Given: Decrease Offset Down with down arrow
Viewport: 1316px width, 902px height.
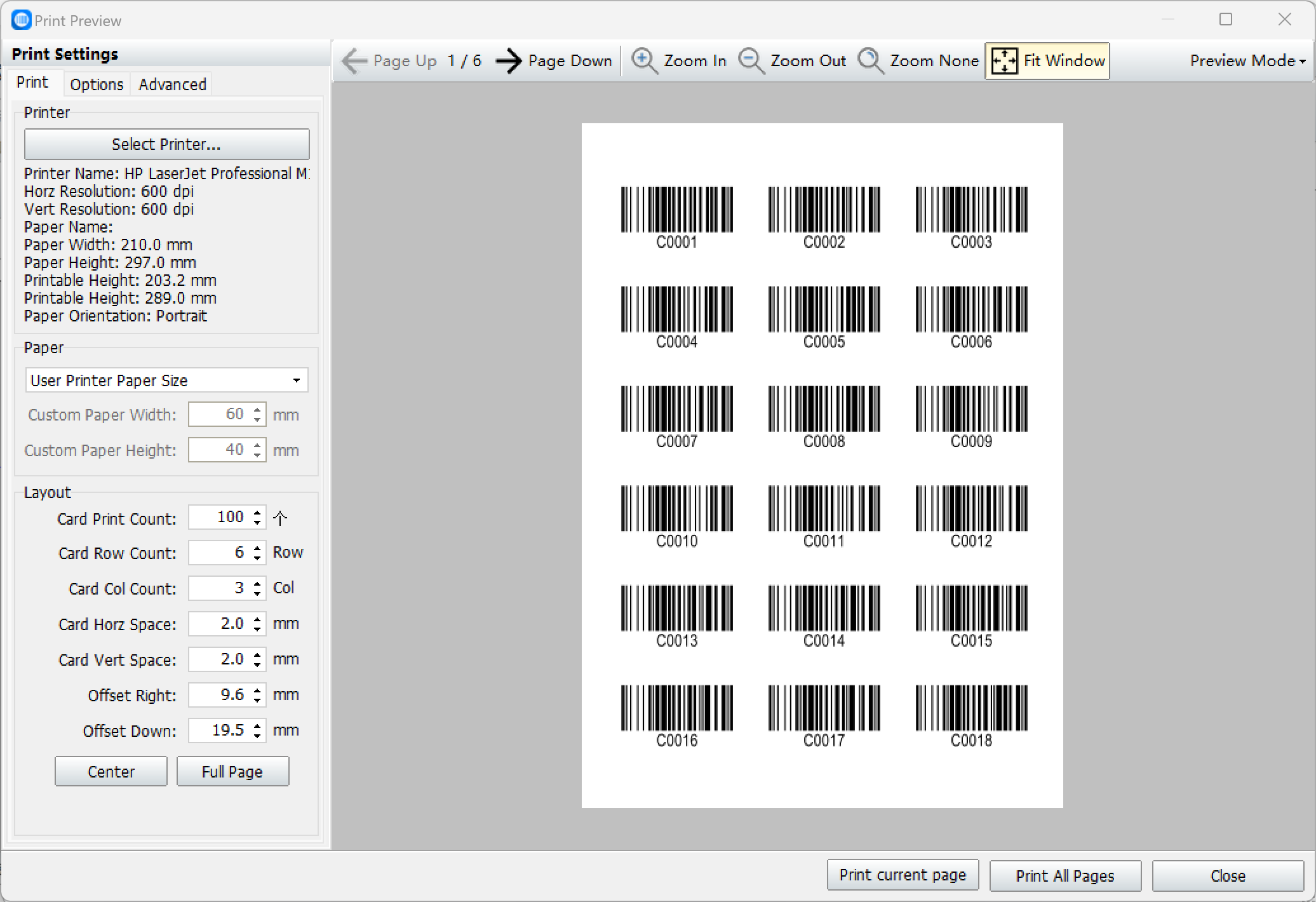Looking at the screenshot, I should (257, 736).
